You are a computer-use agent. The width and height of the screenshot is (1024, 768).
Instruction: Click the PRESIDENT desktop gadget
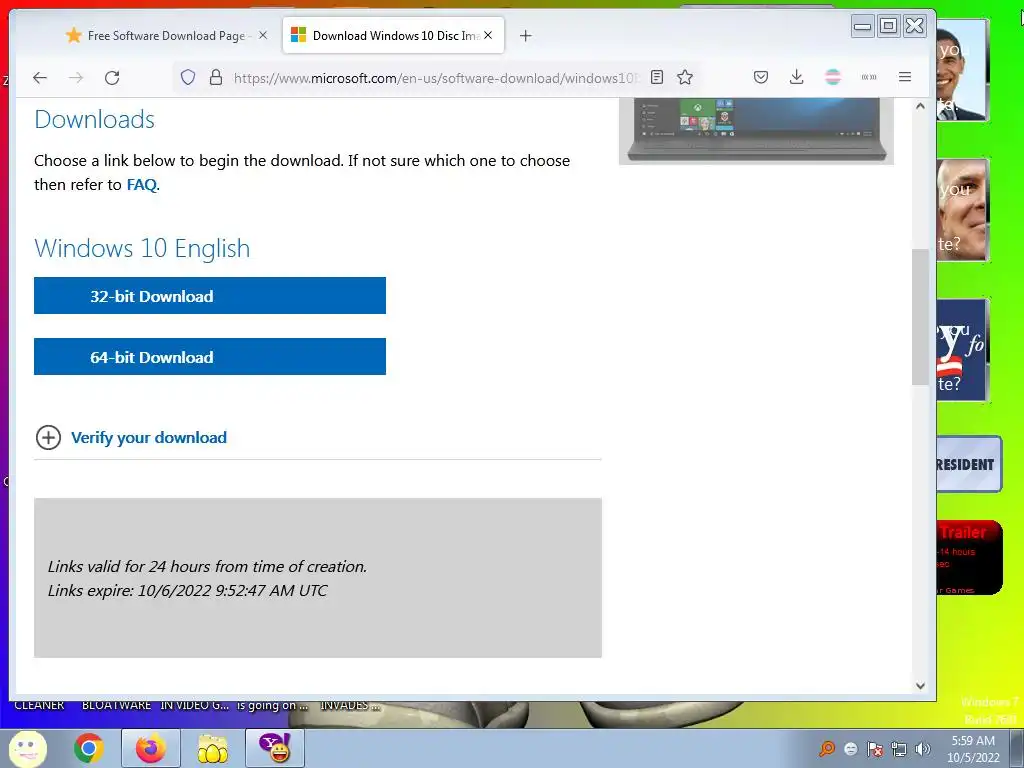(x=969, y=464)
